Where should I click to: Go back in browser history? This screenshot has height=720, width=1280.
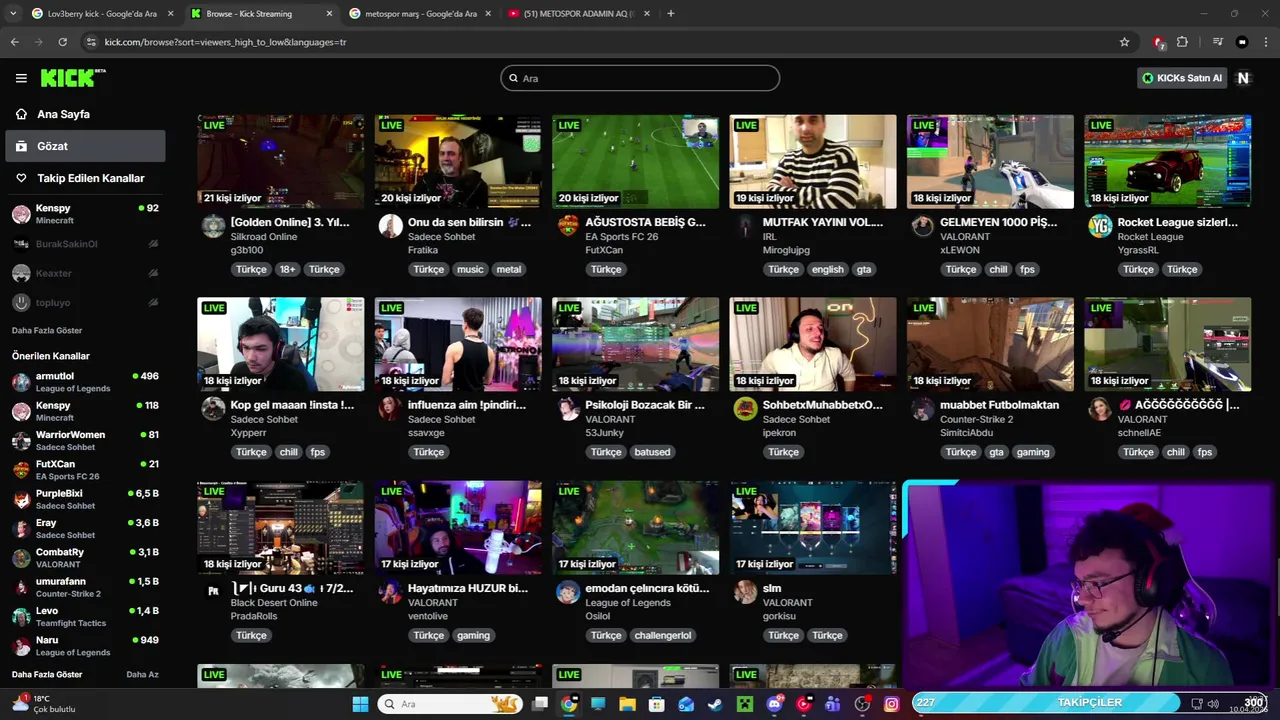click(15, 42)
